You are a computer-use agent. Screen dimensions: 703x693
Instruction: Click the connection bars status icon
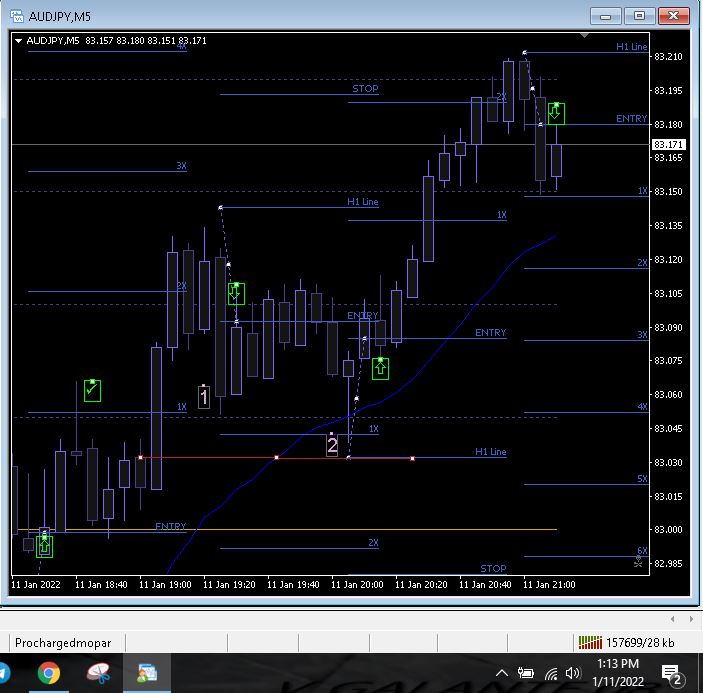(590, 642)
